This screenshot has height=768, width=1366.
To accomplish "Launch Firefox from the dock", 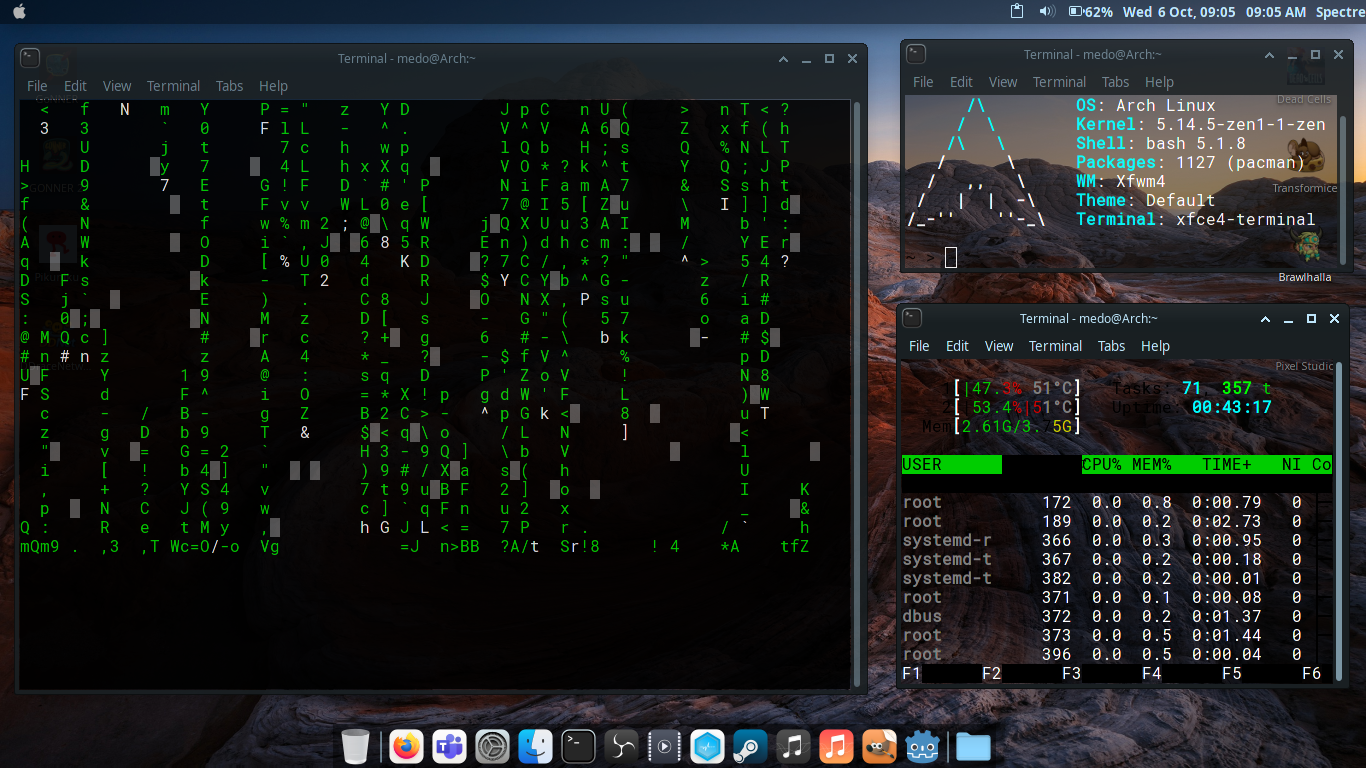I will (x=406, y=746).
